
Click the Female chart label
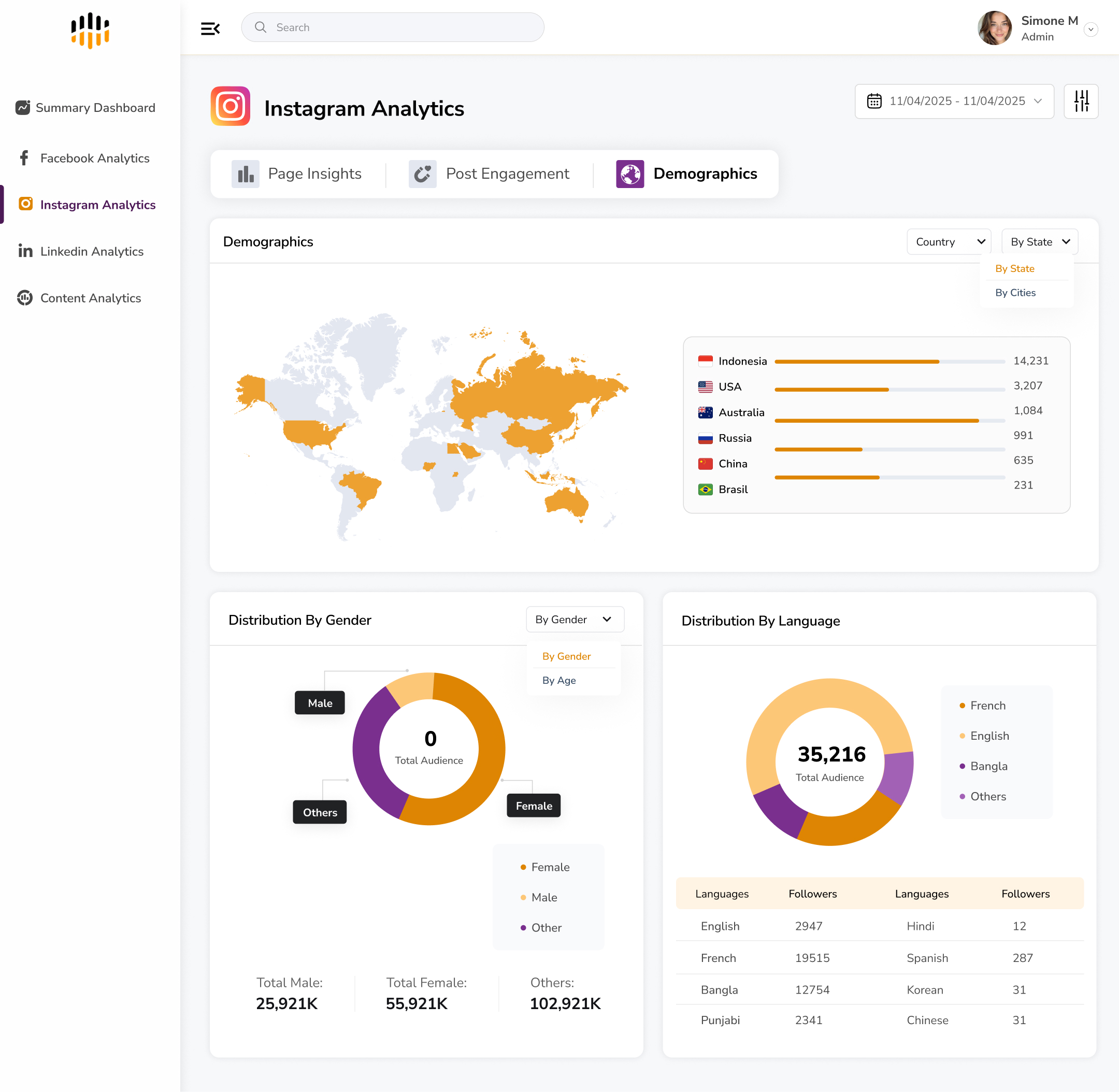(x=534, y=806)
